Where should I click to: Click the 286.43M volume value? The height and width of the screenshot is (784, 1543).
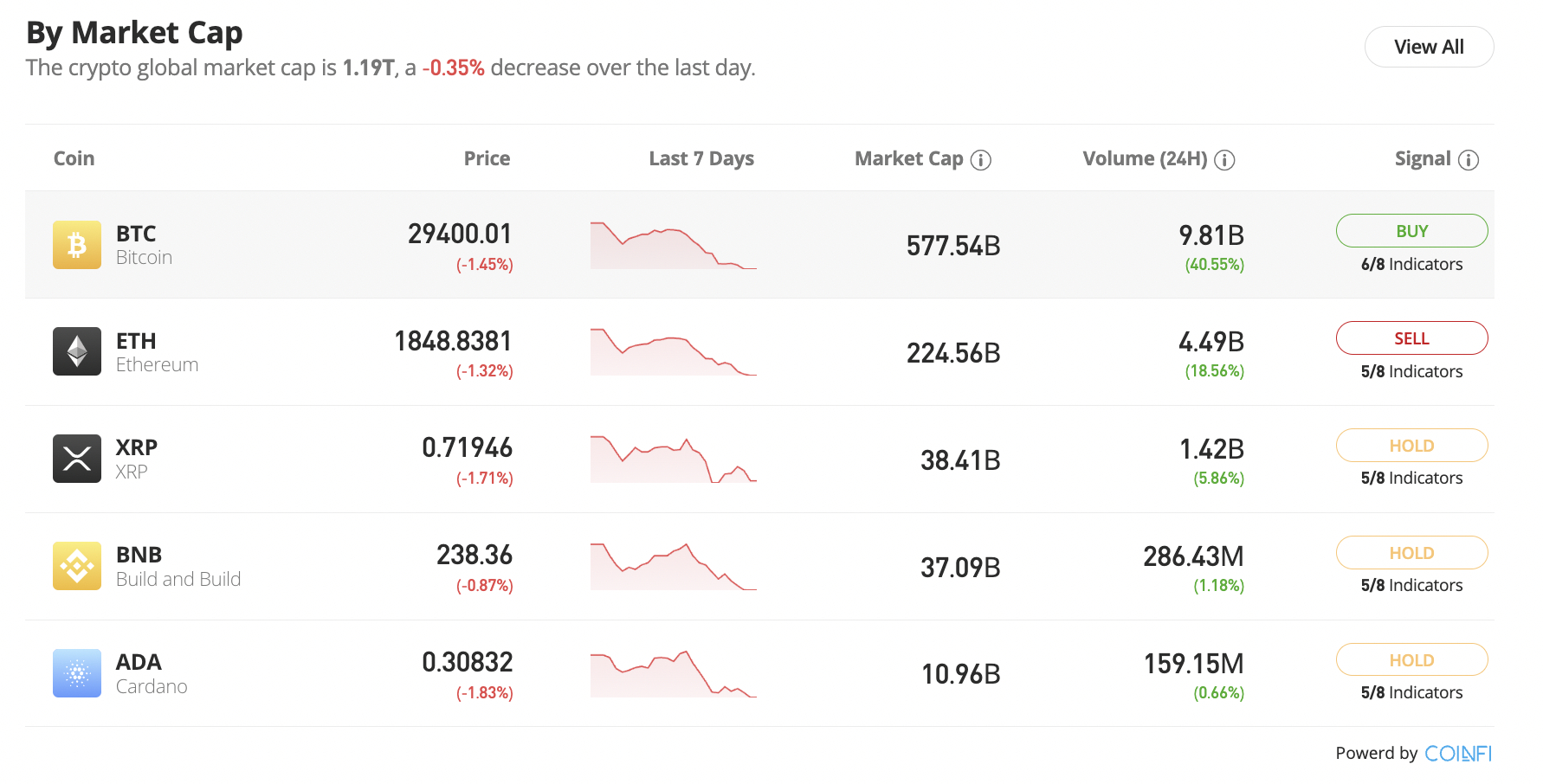click(x=1193, y=556)
